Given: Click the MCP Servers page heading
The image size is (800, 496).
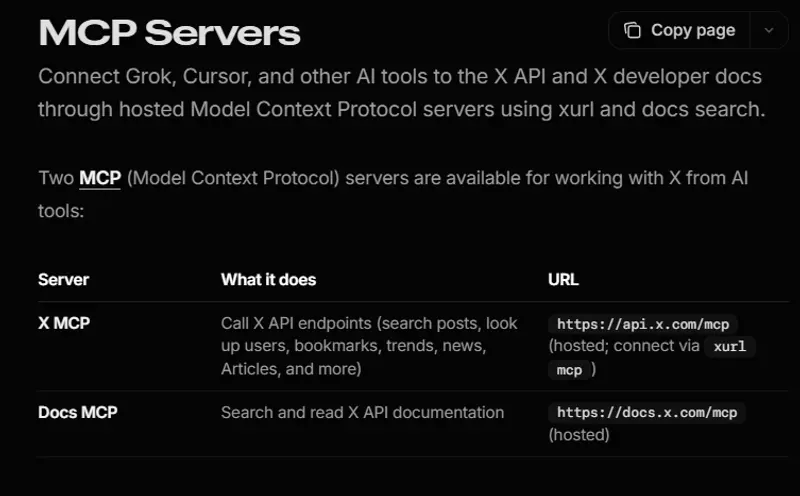Looking at the screenshot, I should 169,33.
